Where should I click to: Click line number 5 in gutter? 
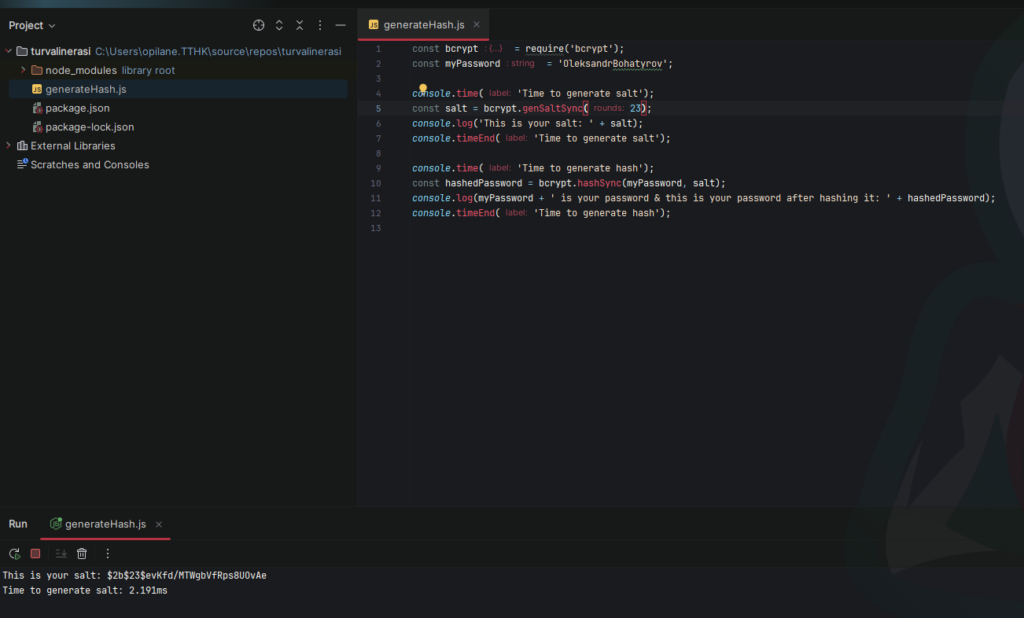(x=378, y=108)
